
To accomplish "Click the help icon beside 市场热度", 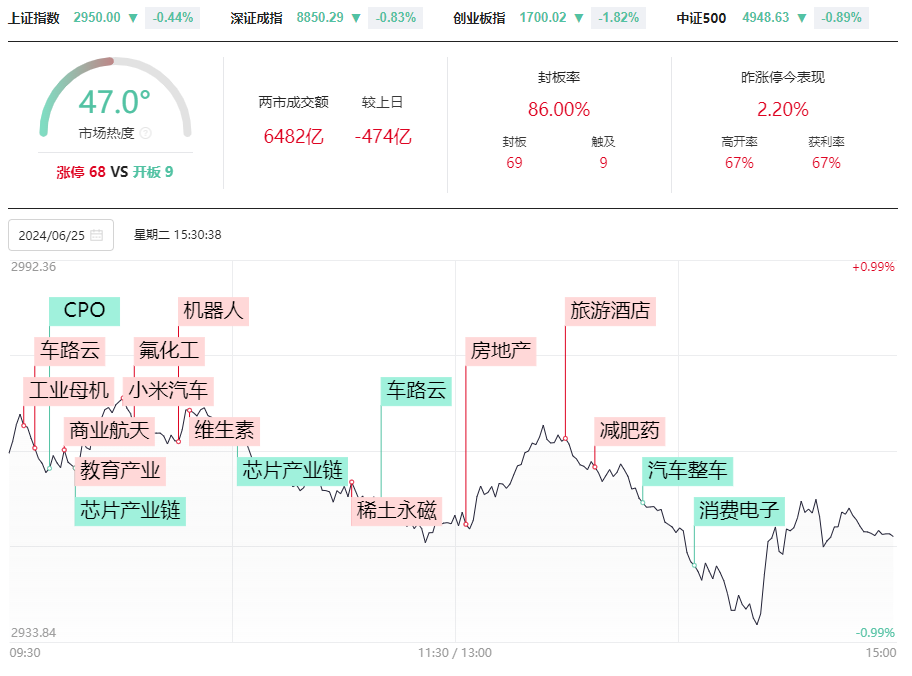I will click(x=146, y=133).
